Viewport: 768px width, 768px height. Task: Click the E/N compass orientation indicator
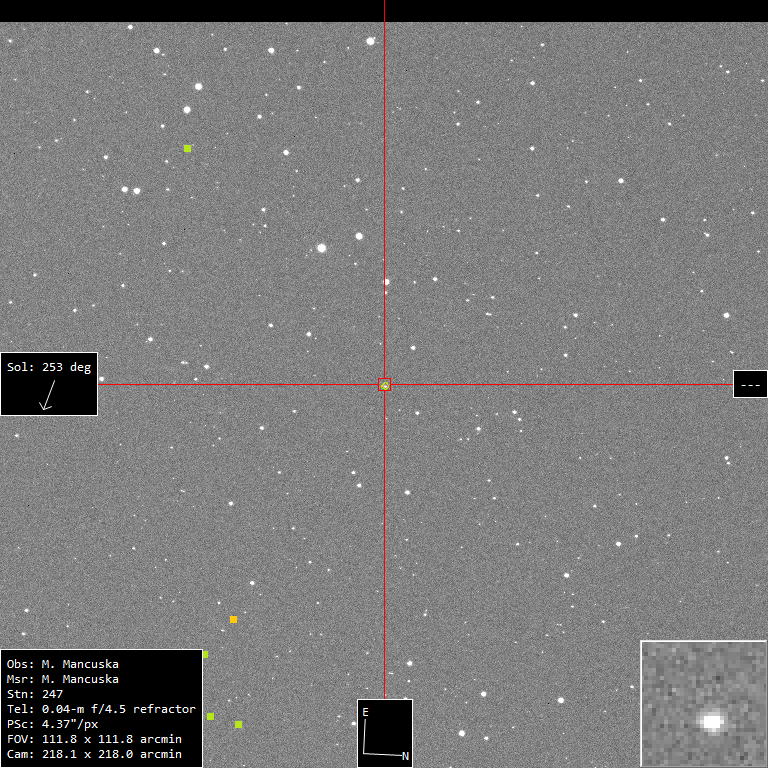coord(384,733)
